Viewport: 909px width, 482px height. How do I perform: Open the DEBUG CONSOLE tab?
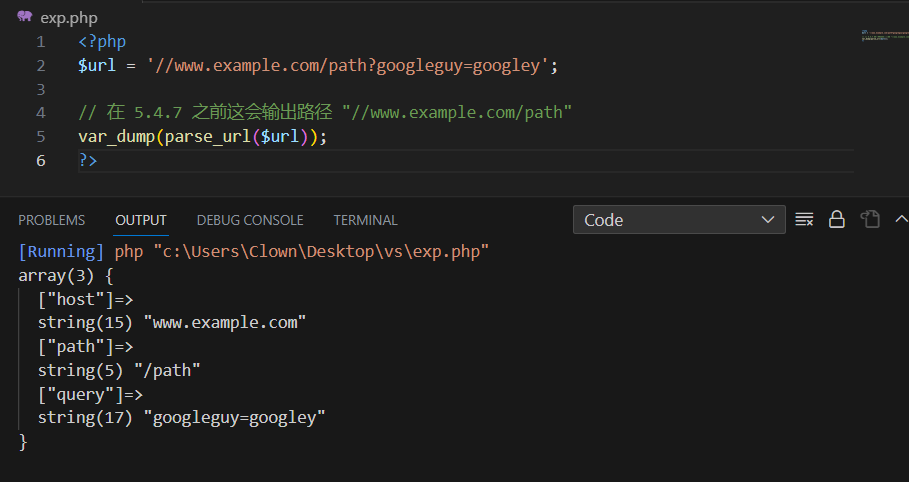point(250,220)
